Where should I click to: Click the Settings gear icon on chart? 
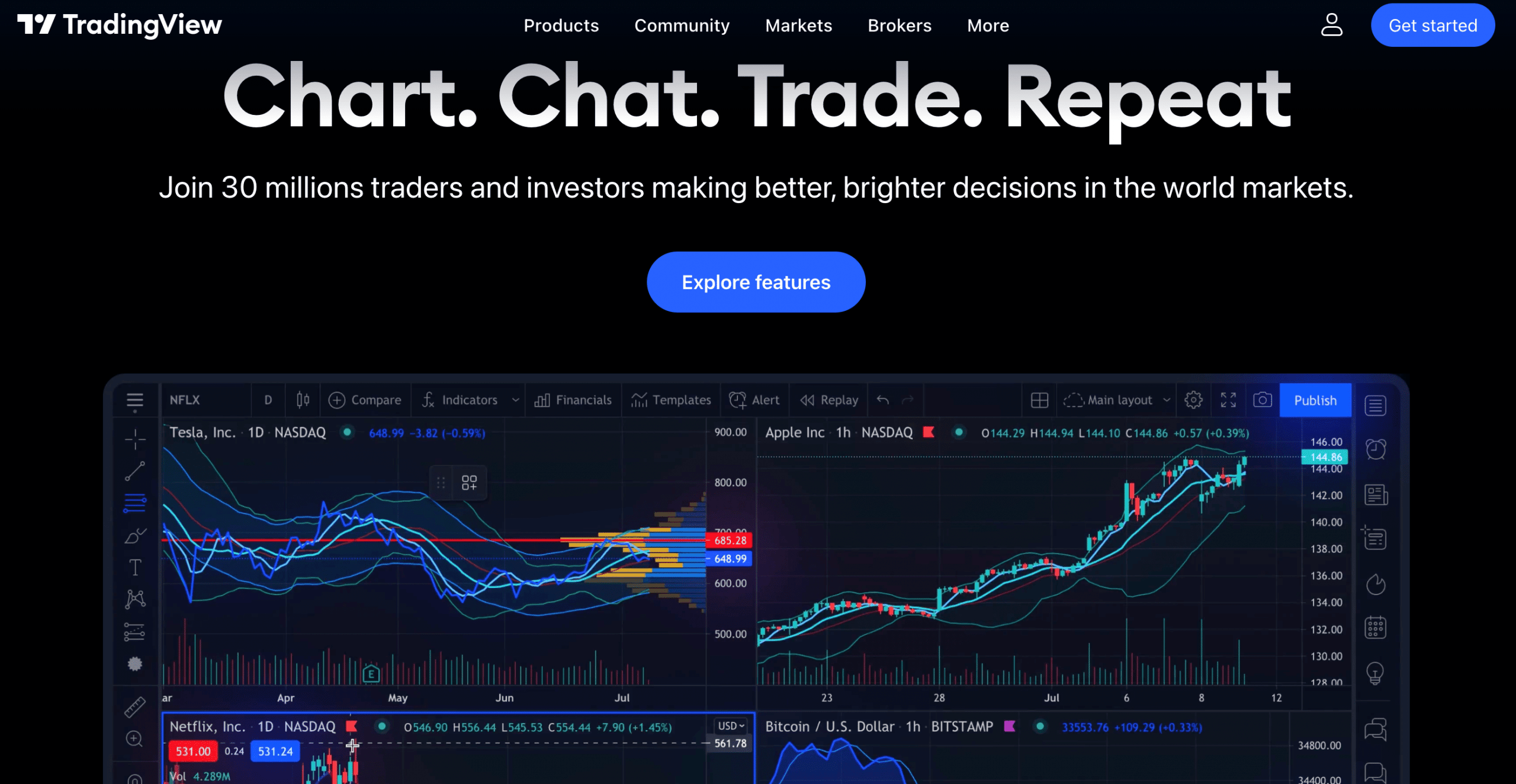pos(1193,400)
